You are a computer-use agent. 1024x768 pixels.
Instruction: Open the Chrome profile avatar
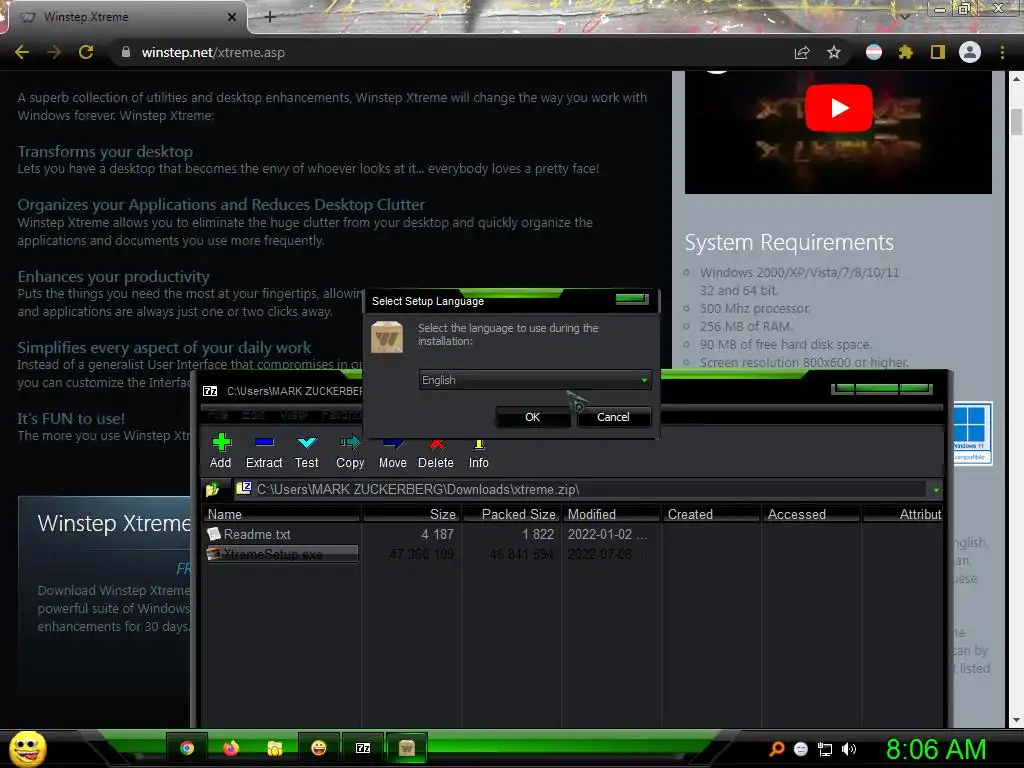click(970, 52)
